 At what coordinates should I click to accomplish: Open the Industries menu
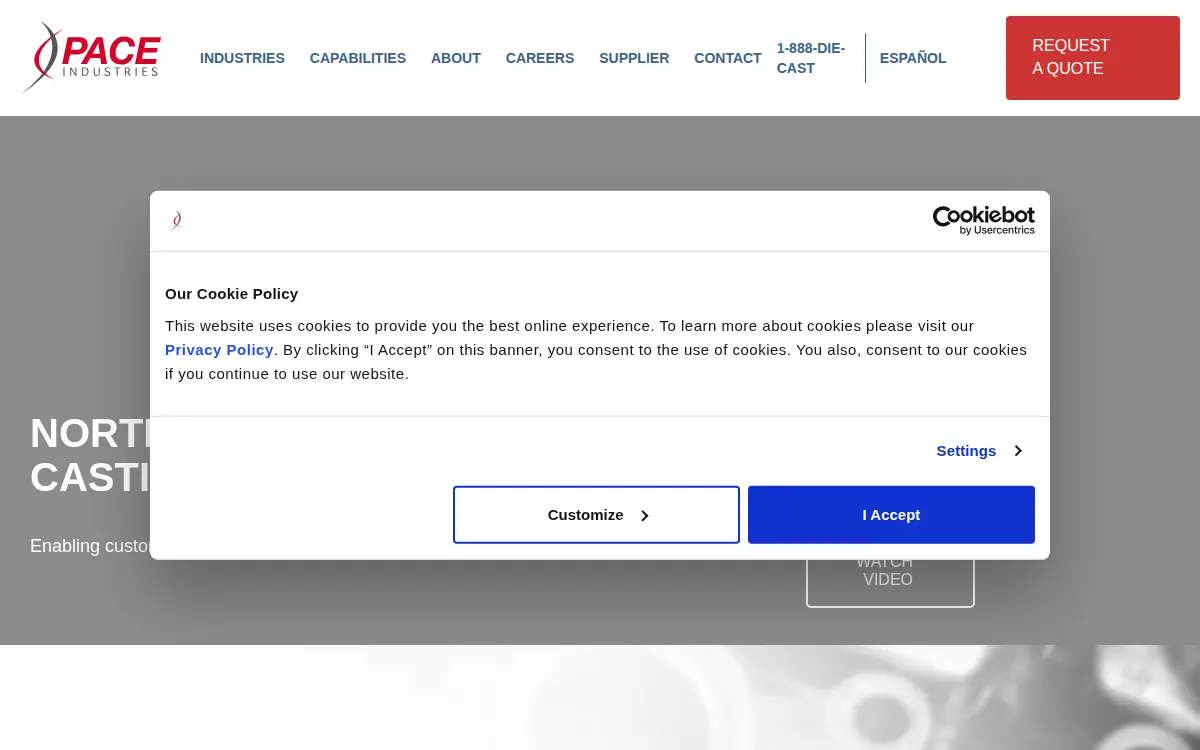pyautogui.click(x=242, y=58)
